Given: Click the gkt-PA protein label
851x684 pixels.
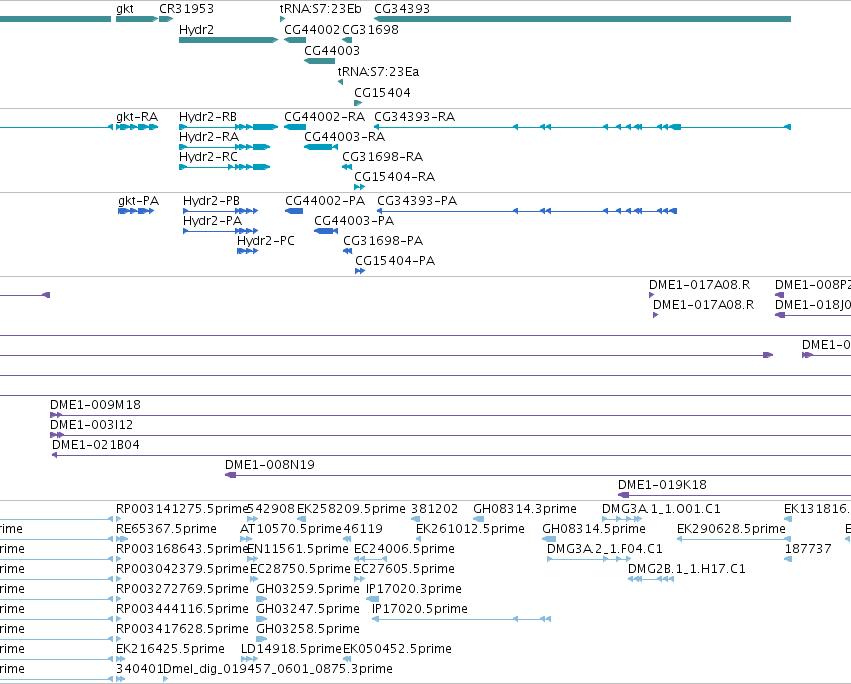Looking at the screenshot, I should click(x=138, y=201).
